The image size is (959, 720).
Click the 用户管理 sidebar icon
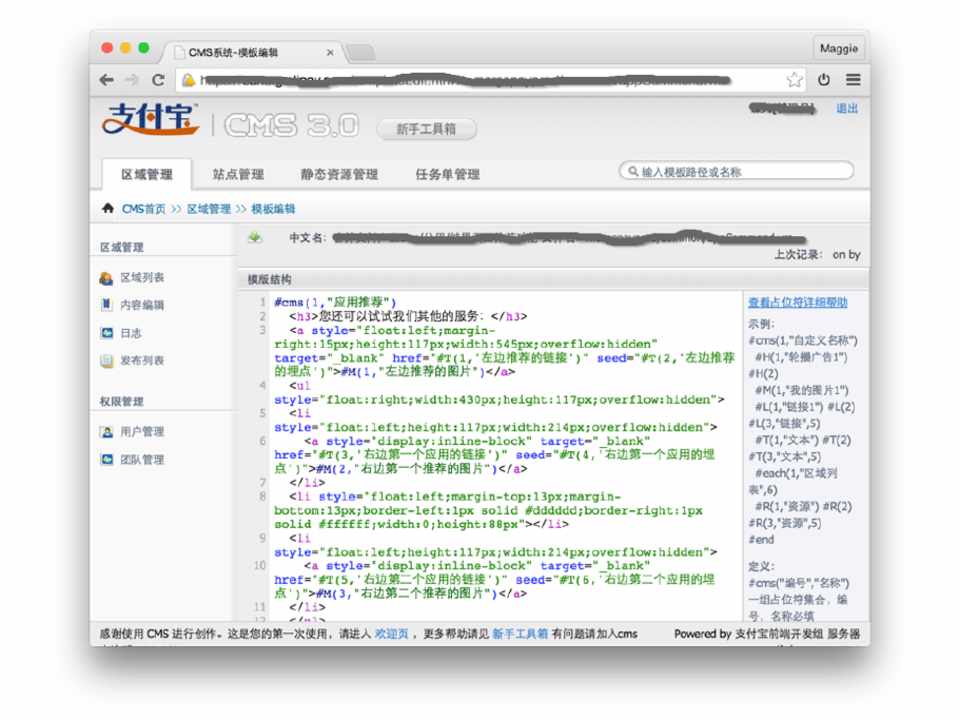coord(106,432)
